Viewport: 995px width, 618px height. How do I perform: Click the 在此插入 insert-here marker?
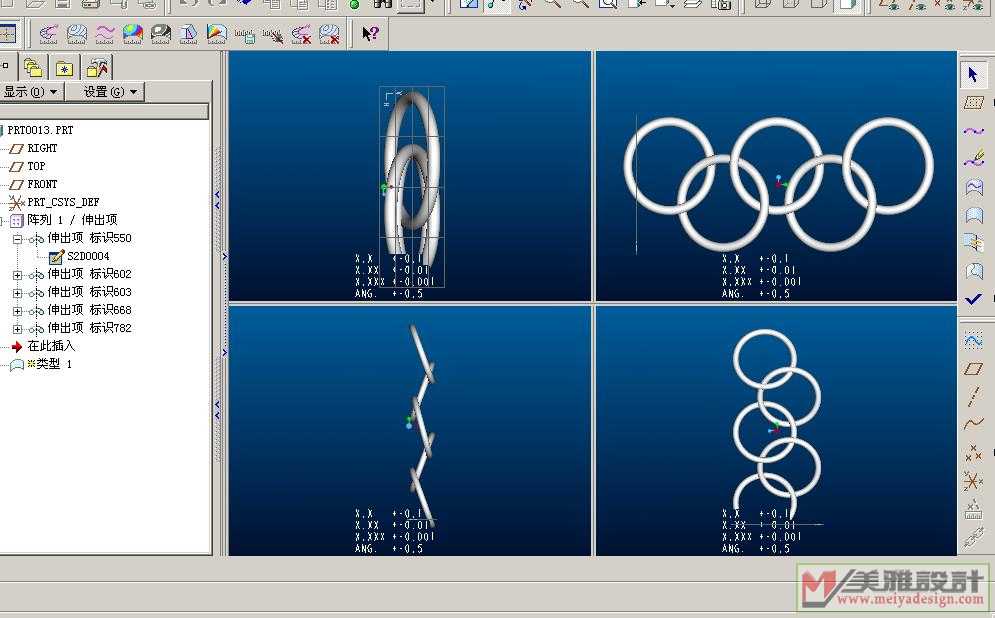pos(51,346)
